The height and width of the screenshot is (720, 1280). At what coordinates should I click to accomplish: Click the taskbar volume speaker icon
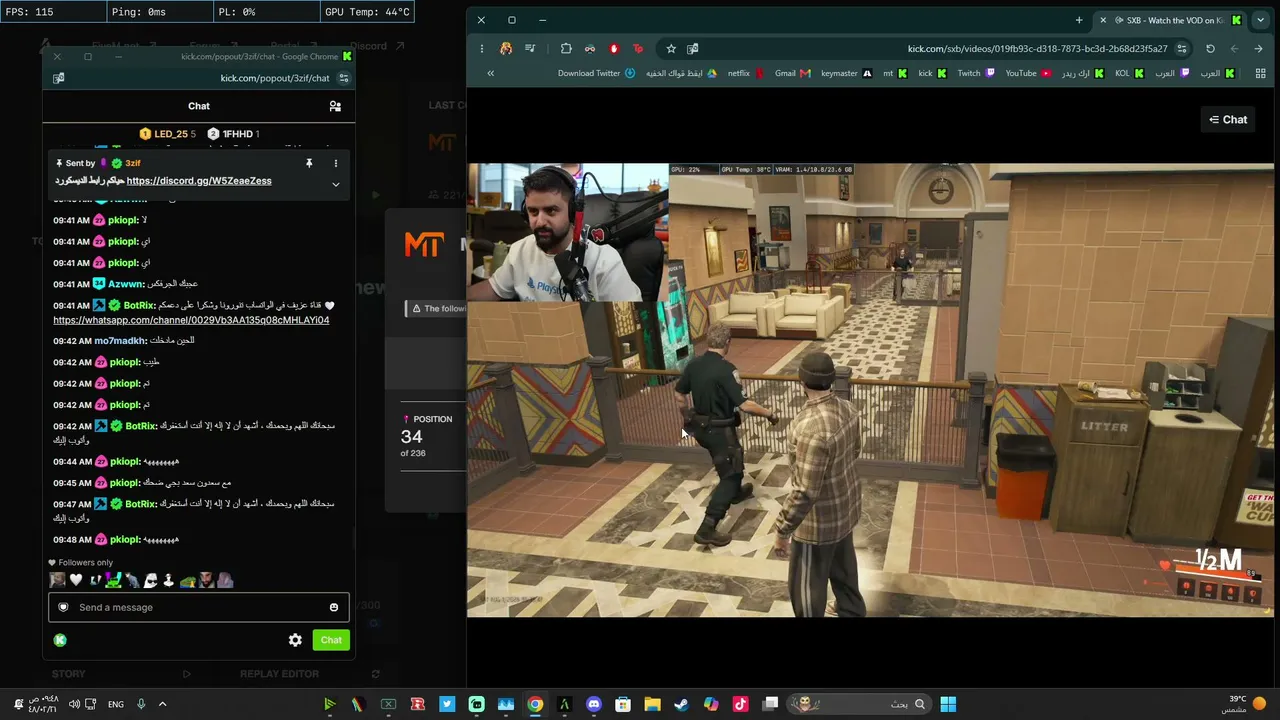coord(74,704)
